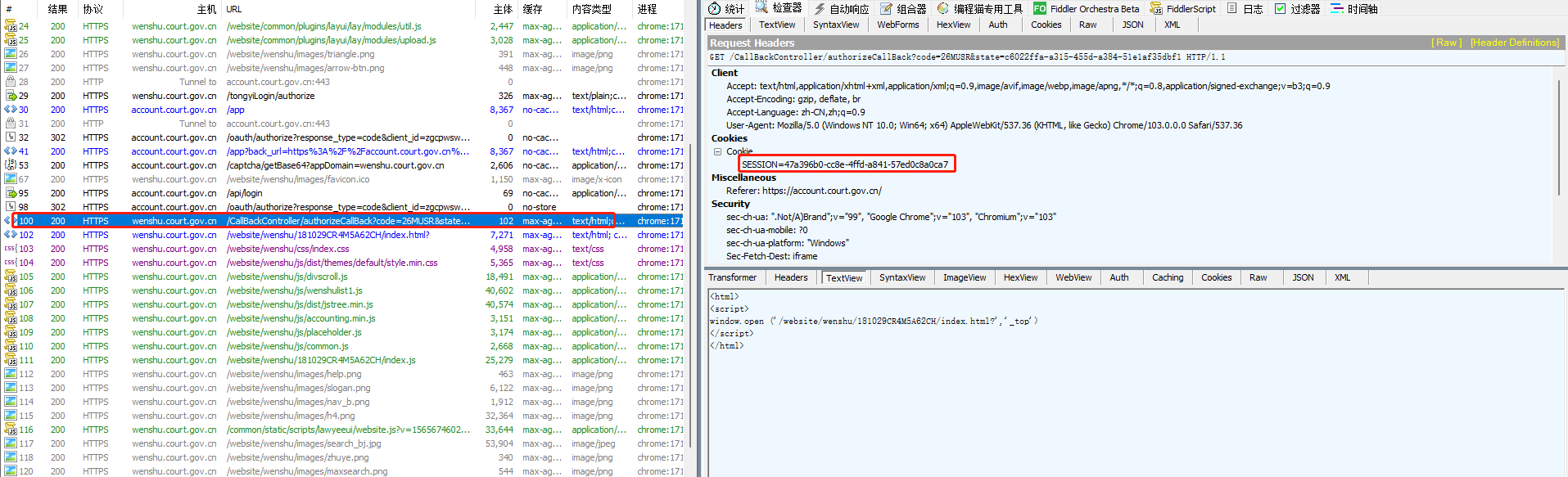Screen dimensions: 1568x477
Task: Select the SESSION cookie value line
Action: tap(845, 164)
